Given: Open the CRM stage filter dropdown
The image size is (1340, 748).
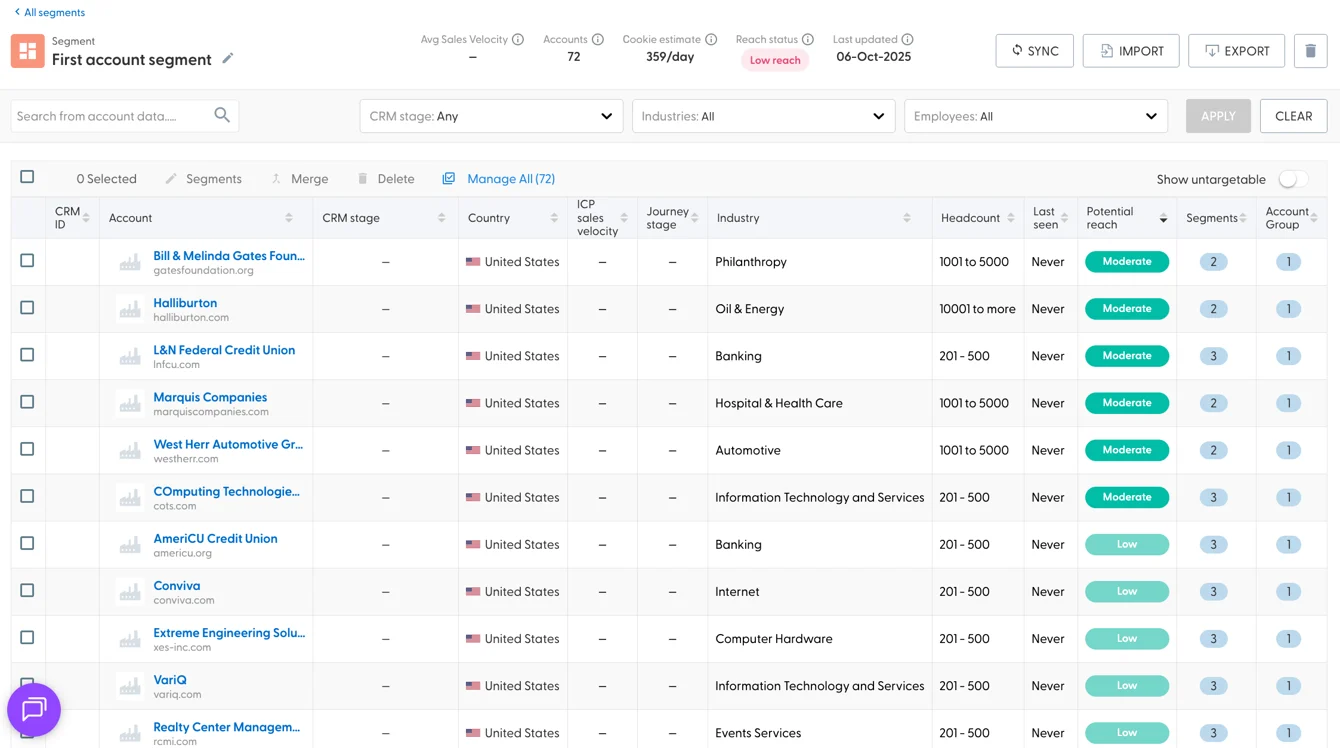Looking at the screenshot, I should pos(491,116).
